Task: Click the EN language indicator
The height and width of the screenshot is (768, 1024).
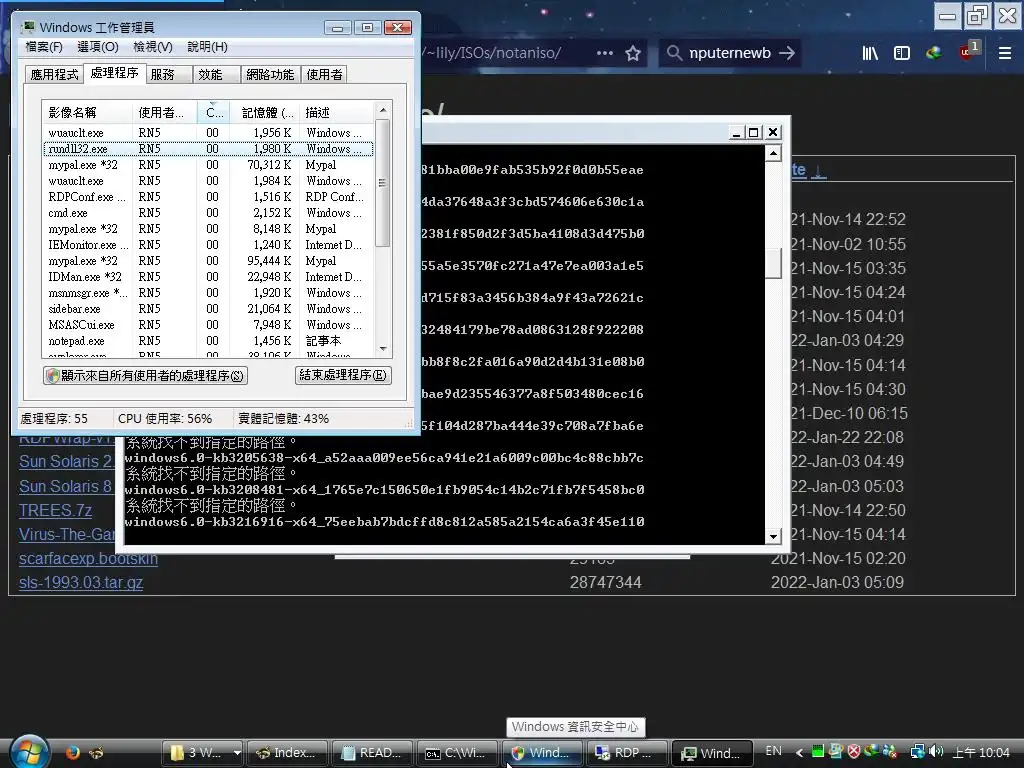Action: point(773,751)
